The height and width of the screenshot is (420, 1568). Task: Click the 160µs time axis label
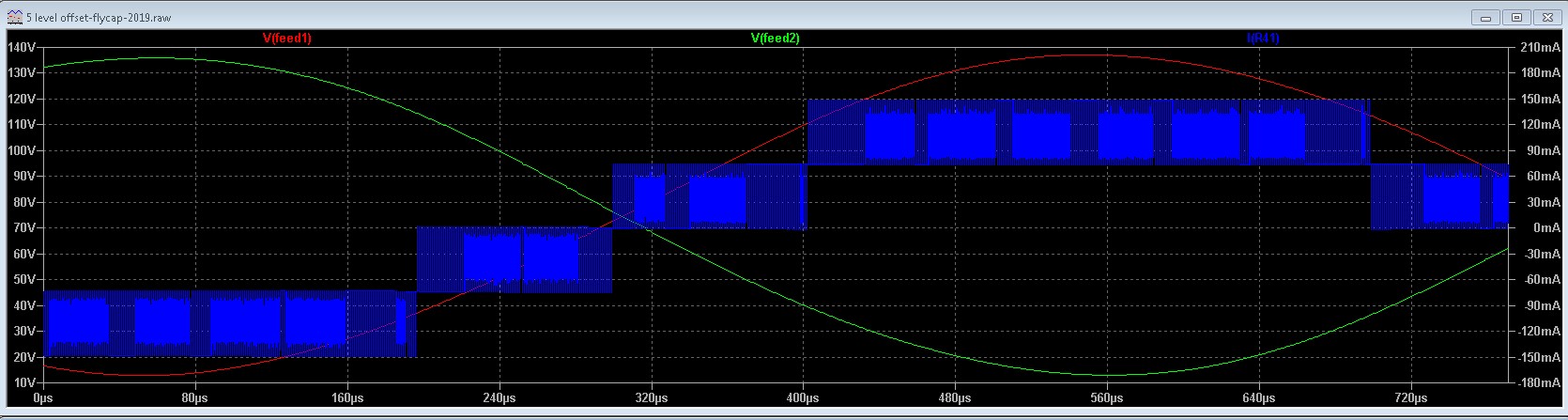click(x=347, y=398)
